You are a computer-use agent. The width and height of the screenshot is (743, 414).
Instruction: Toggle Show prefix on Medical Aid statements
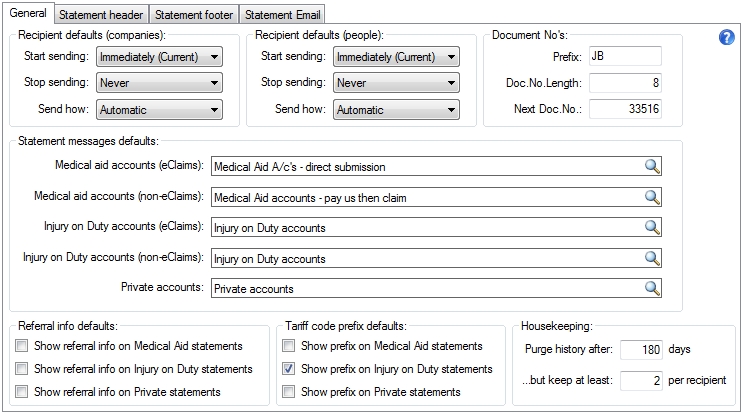[289, 346]
